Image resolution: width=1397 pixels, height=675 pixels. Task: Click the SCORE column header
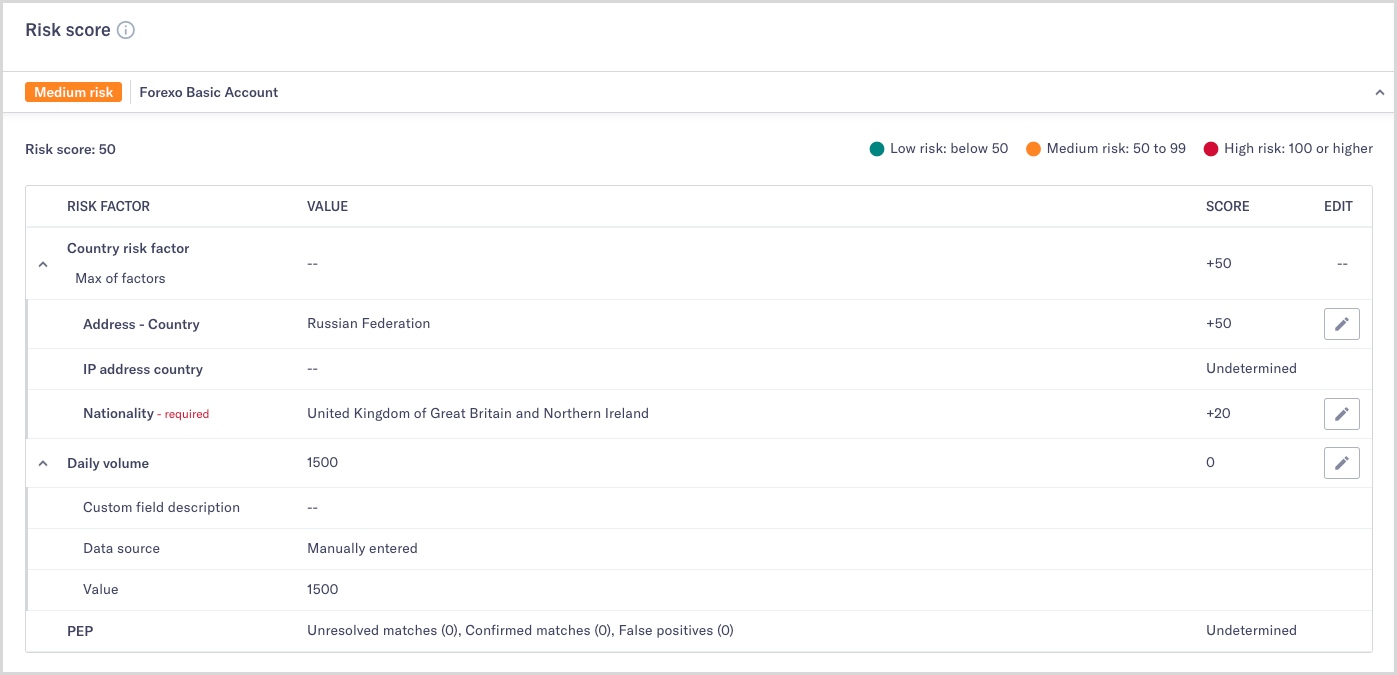1226,206
